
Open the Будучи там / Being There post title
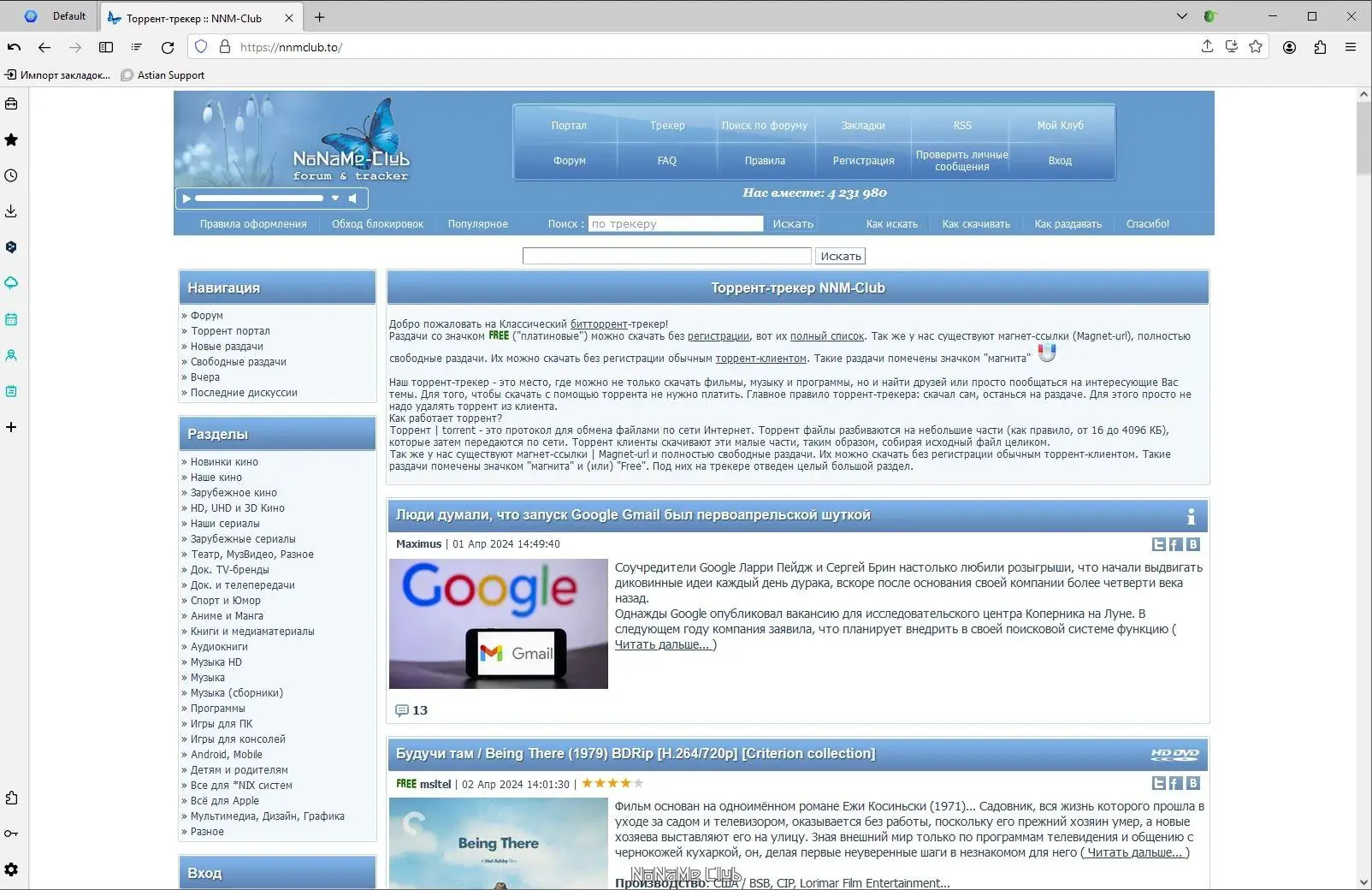click(636, 754)
